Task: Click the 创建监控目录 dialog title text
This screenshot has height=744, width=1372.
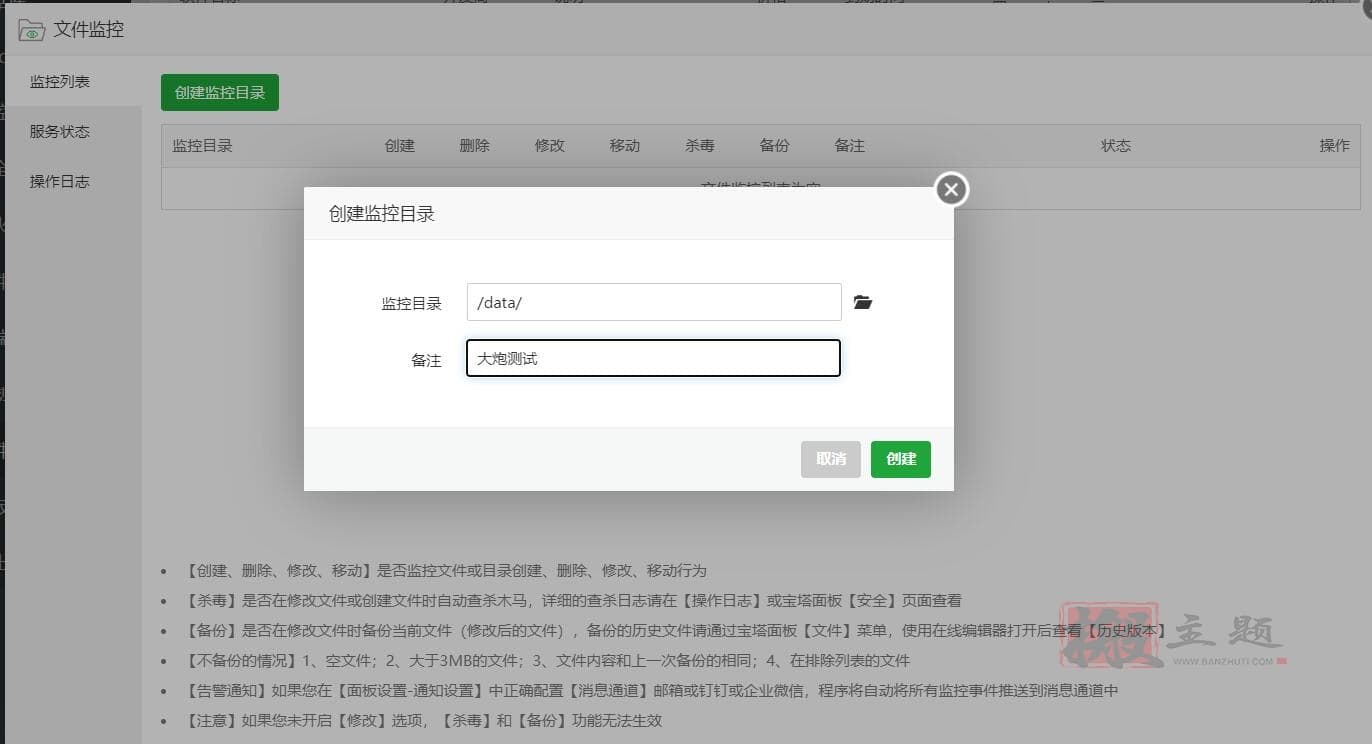Action: (x=382, y=213)
